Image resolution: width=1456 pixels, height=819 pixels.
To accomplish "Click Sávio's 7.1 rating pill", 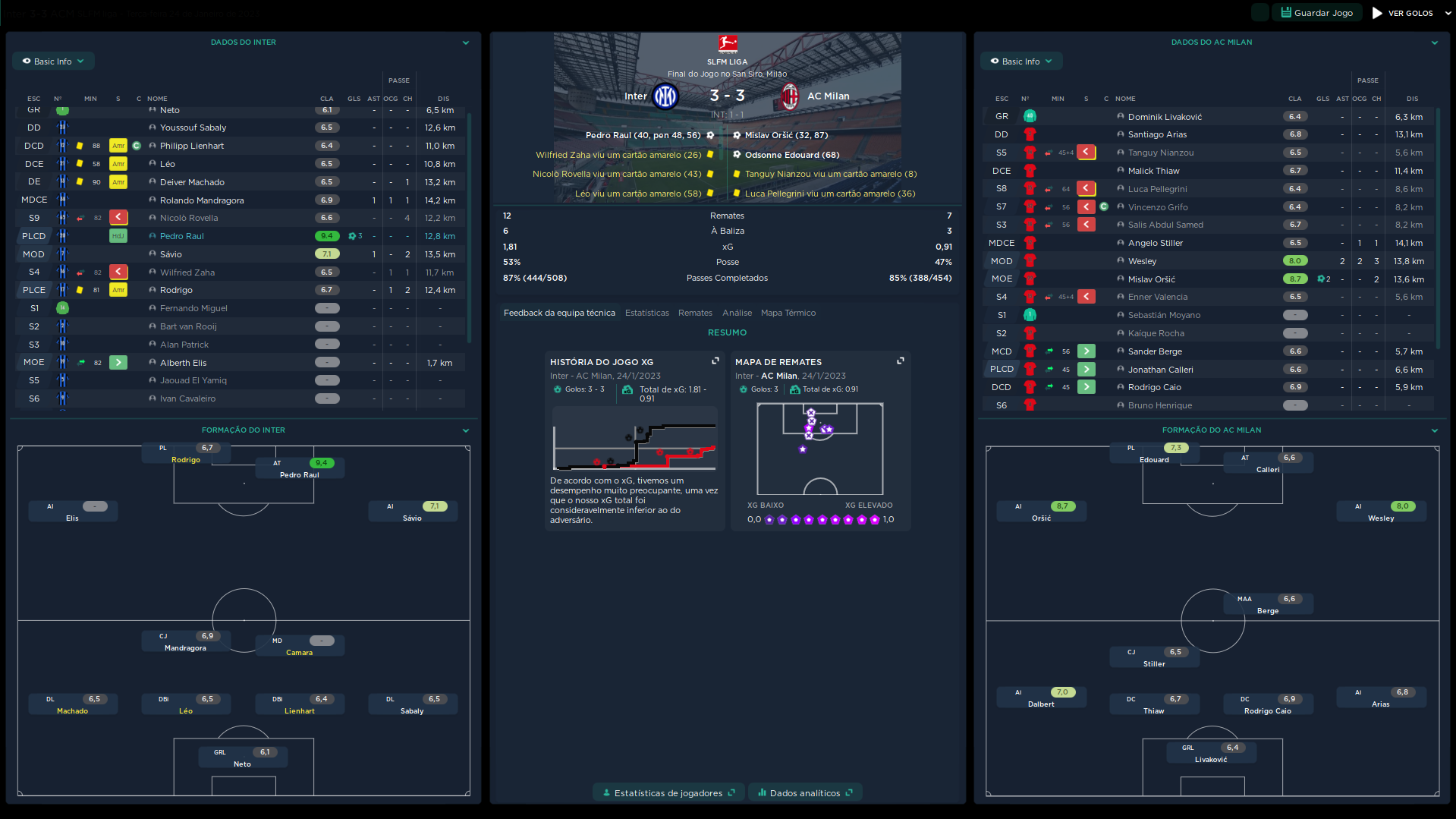I will coord(327,254).
